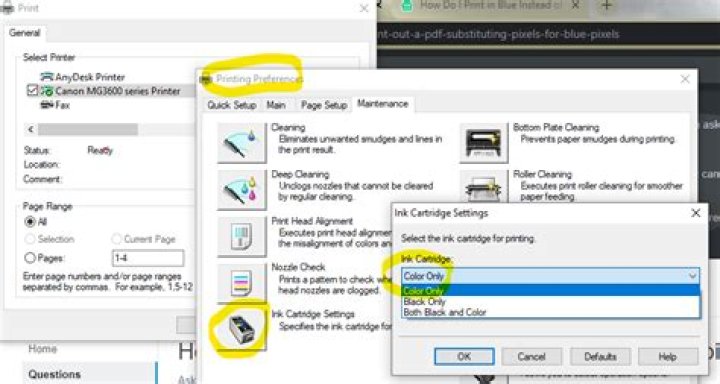The width and height of the screenshot is (720, 384).
Task: Choose the Selection radio button
Action: click(30, 239)
